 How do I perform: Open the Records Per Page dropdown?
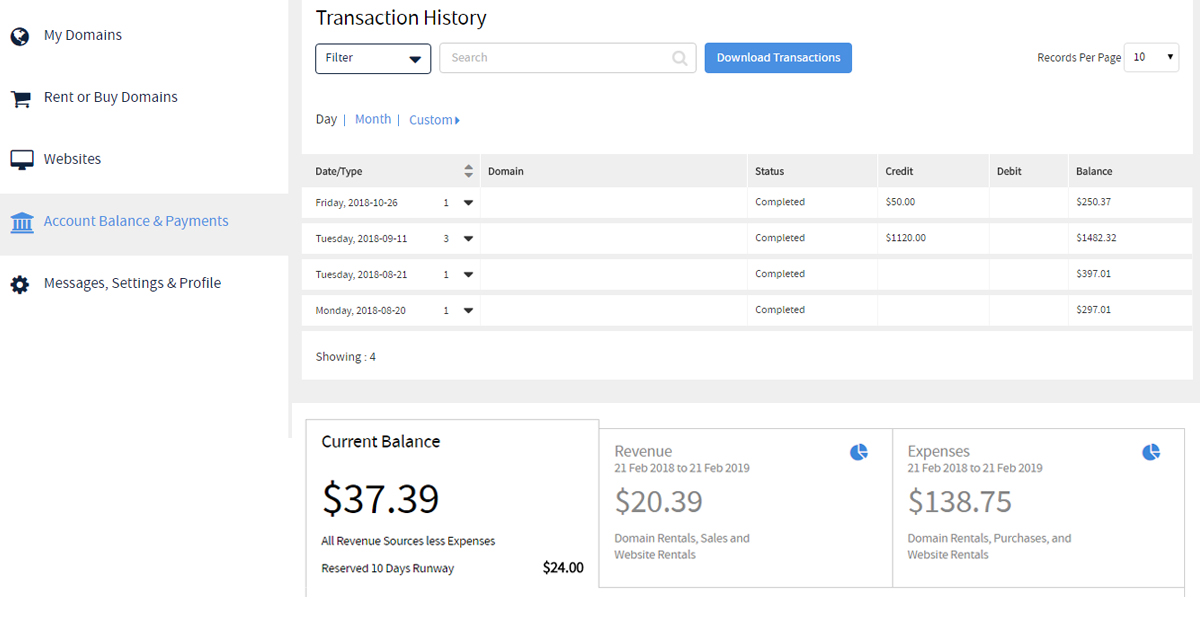[1152, 58]
